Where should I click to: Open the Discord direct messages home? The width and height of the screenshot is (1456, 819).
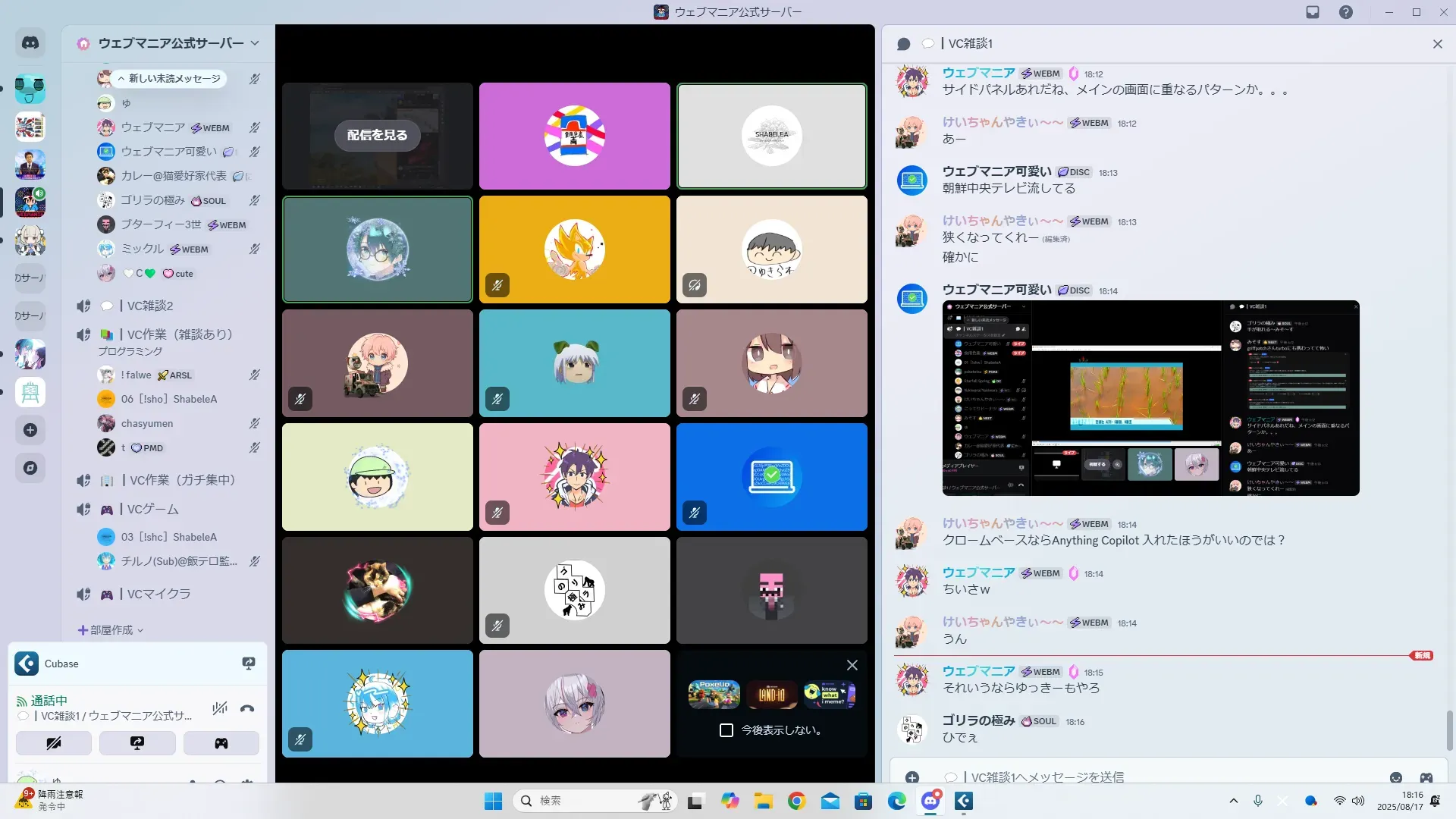coord(30,43)
